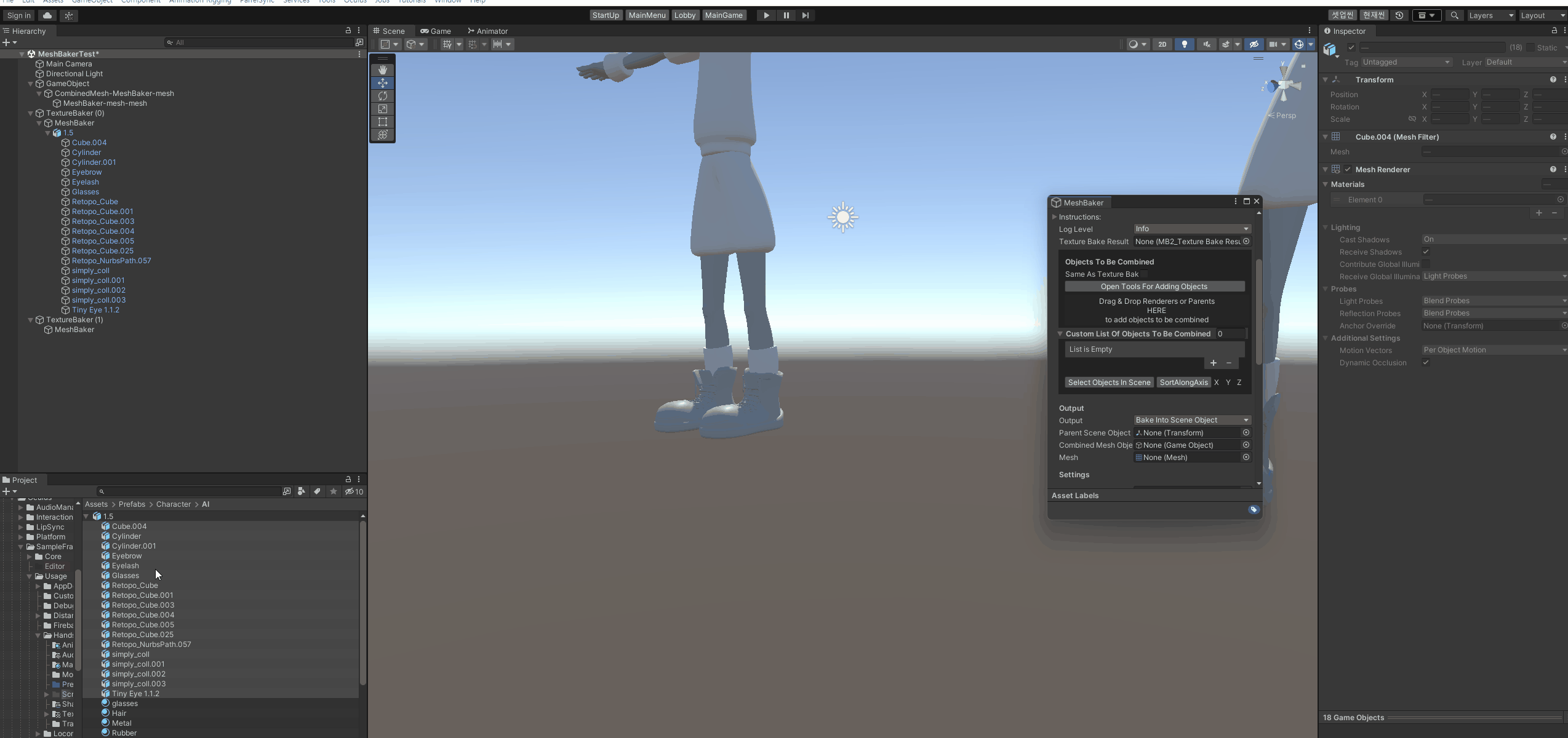Select the Rotate tool
This screenshot has width=1568, height=738.
[382, 96]
